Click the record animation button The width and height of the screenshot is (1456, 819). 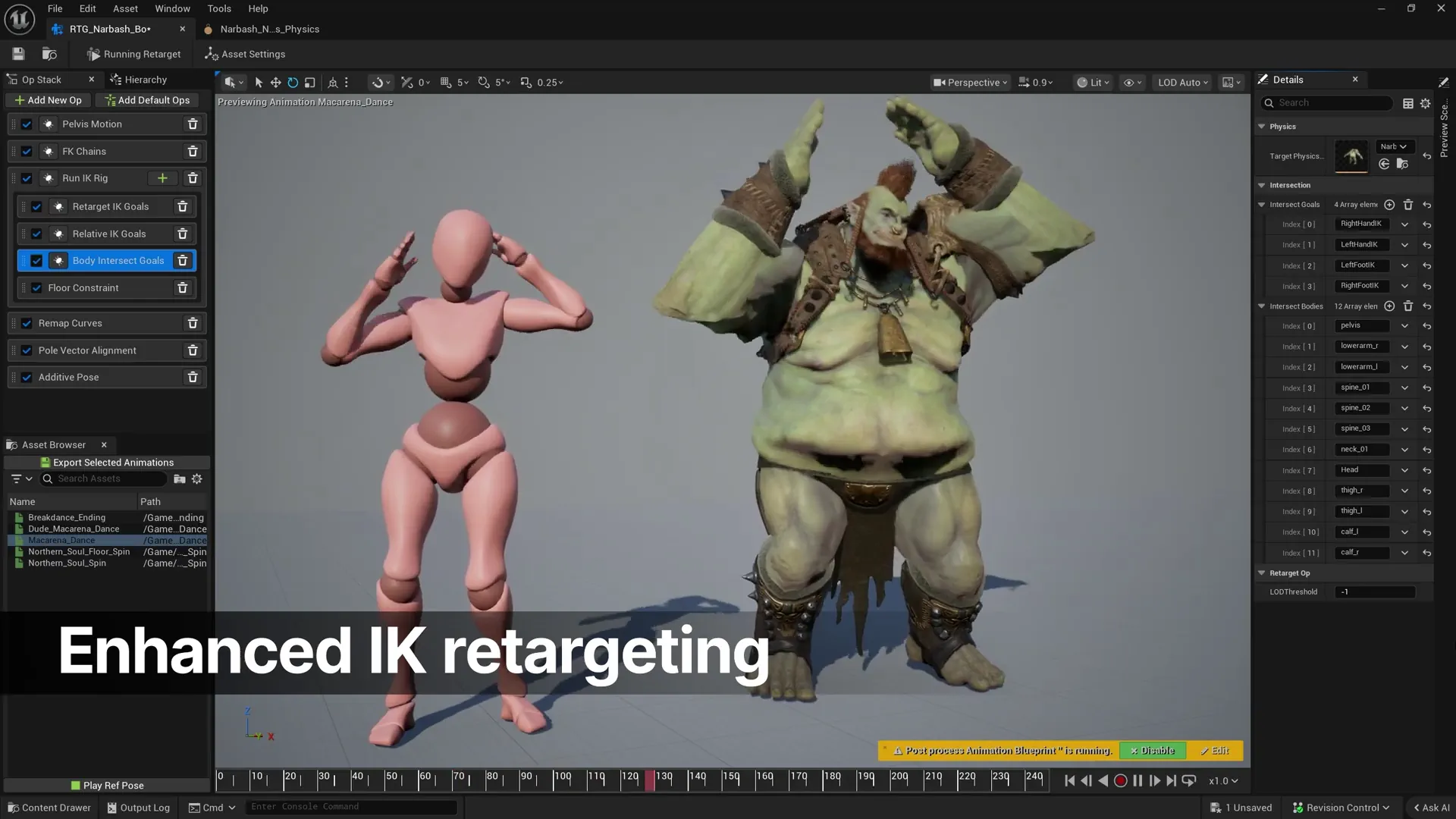click(1120, 780)
